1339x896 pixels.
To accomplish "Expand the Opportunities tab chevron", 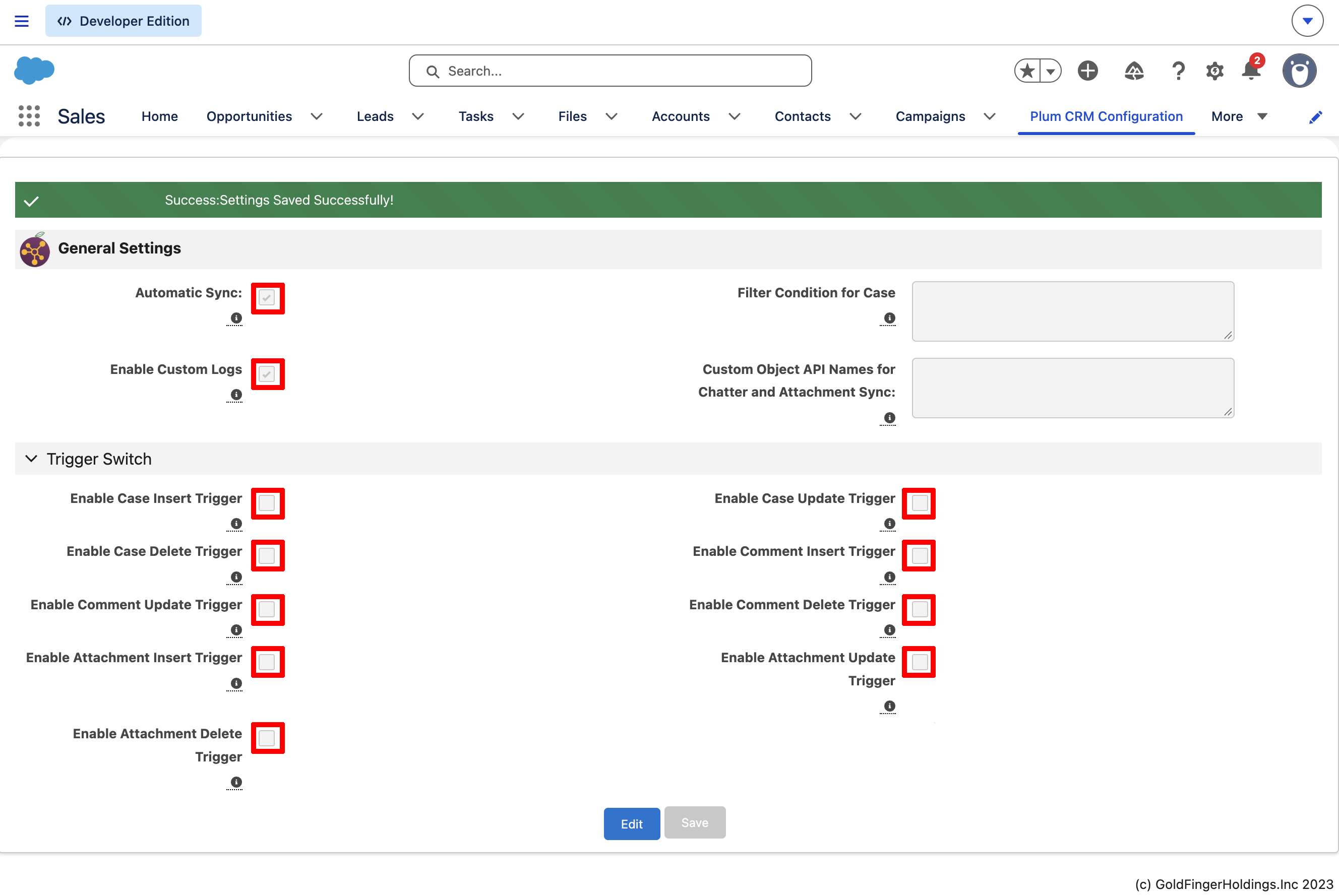I will (317, 116).
